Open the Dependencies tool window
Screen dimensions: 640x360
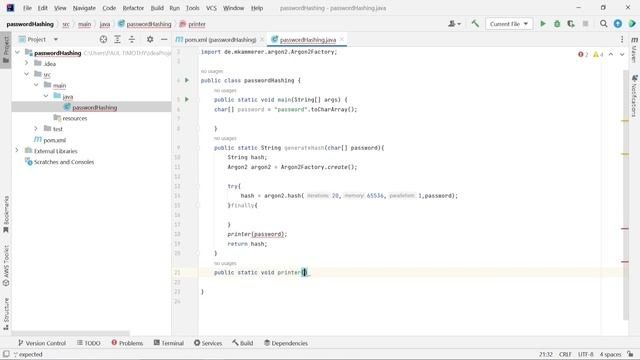(286, 343)
